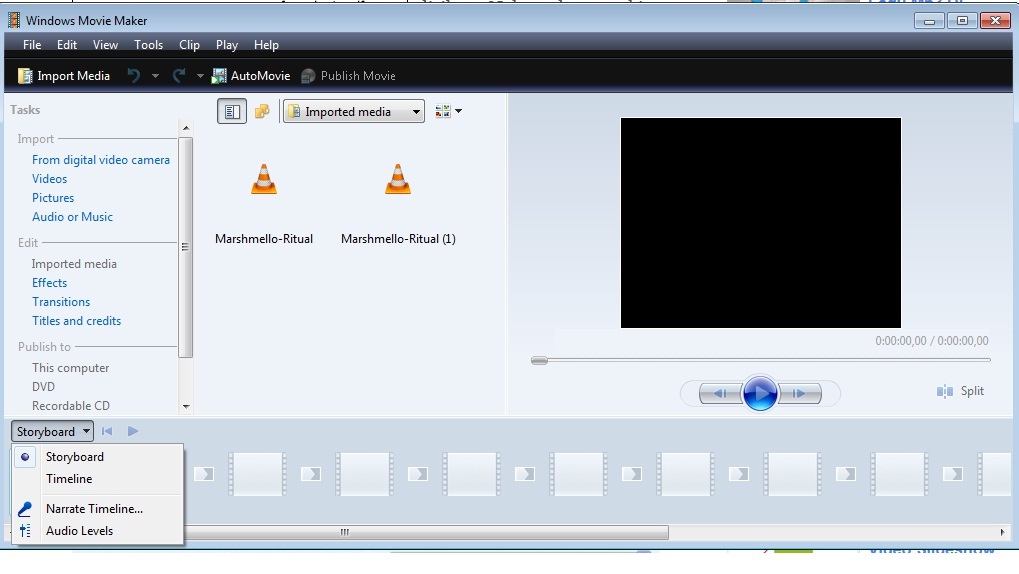Click the Redo arrow icon
The image size is (1019, 574).
point(179,75)
